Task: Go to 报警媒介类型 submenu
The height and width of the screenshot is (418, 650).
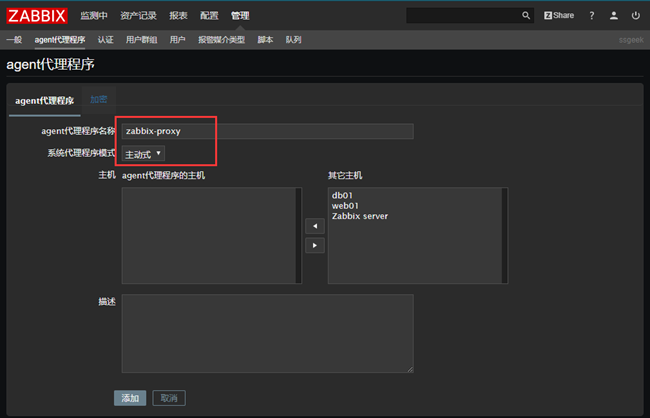Action: click(221, 40)
